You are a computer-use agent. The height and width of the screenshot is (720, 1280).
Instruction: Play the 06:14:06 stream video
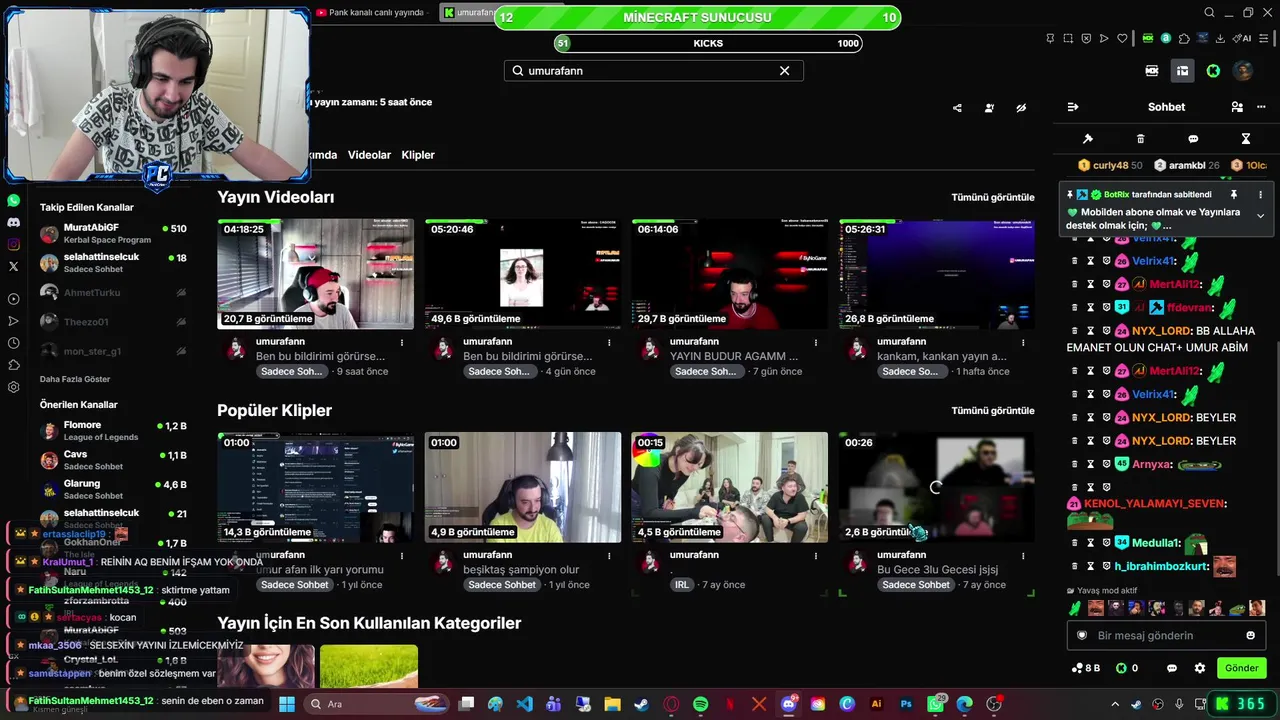pyautogui.click(x=729, y=274)
